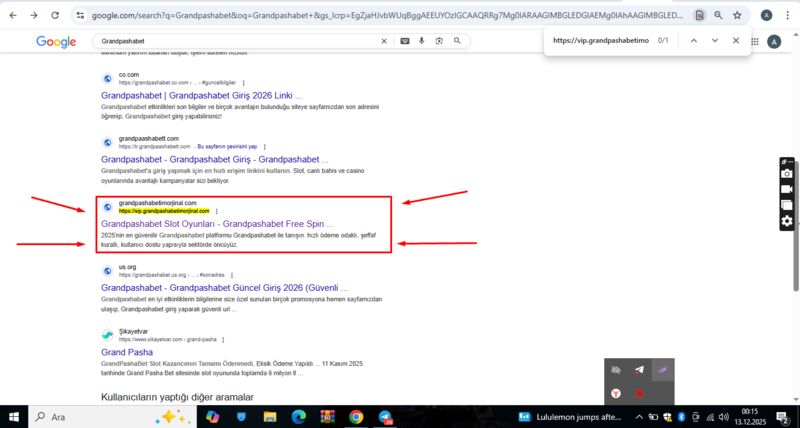800x428 pixels.
Task: Start voice search with the microphone
Action: pyautogui.click(x=421, y=41)
